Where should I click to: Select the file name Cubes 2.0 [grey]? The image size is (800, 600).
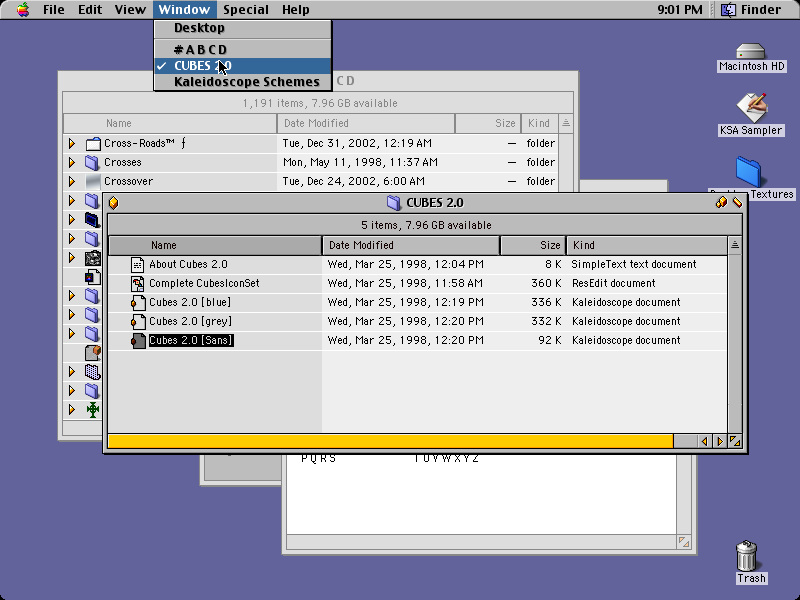pyautogui.click(x=190, y=321)
